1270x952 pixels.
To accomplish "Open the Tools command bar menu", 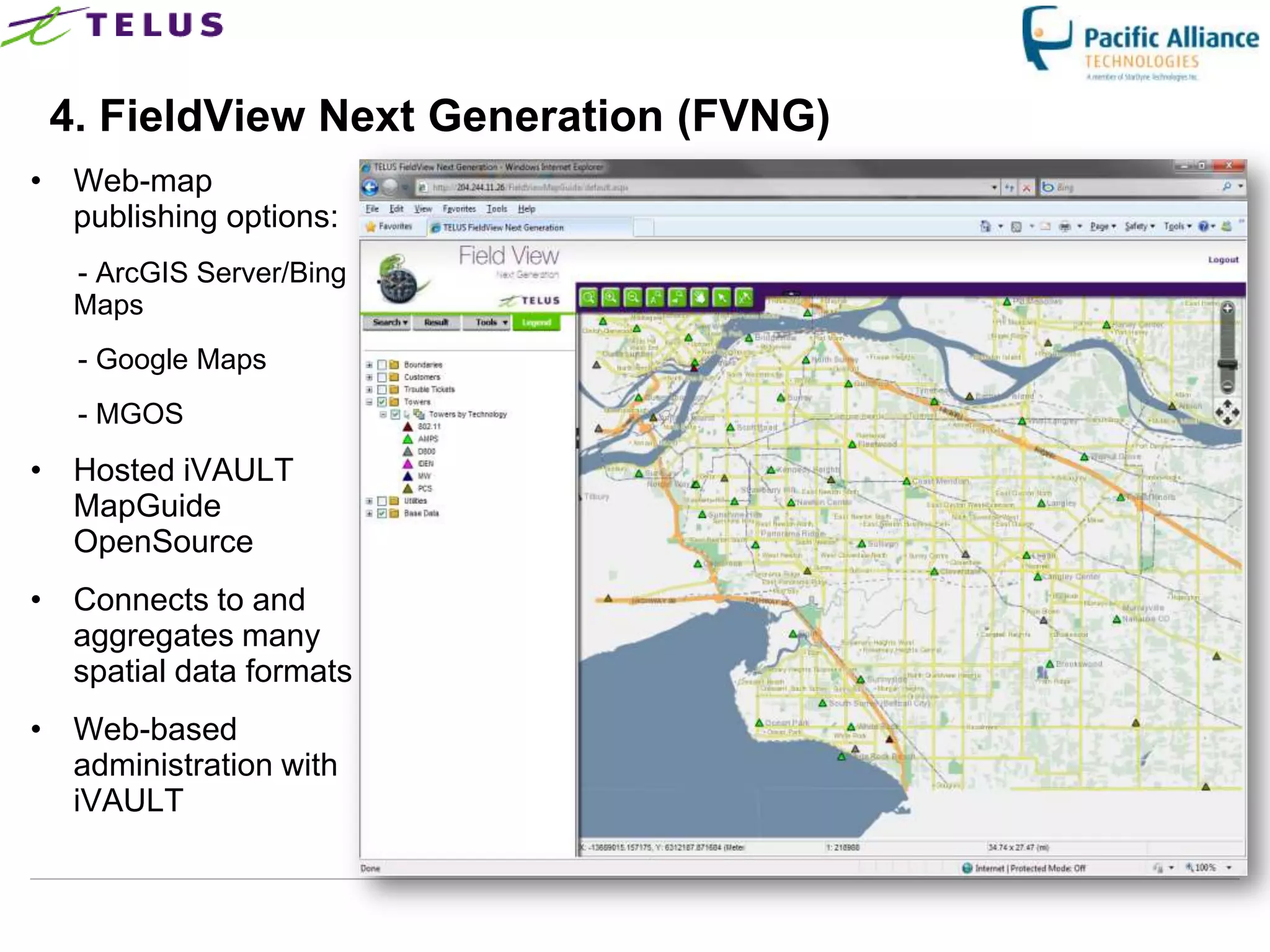I will (1178, 226).
